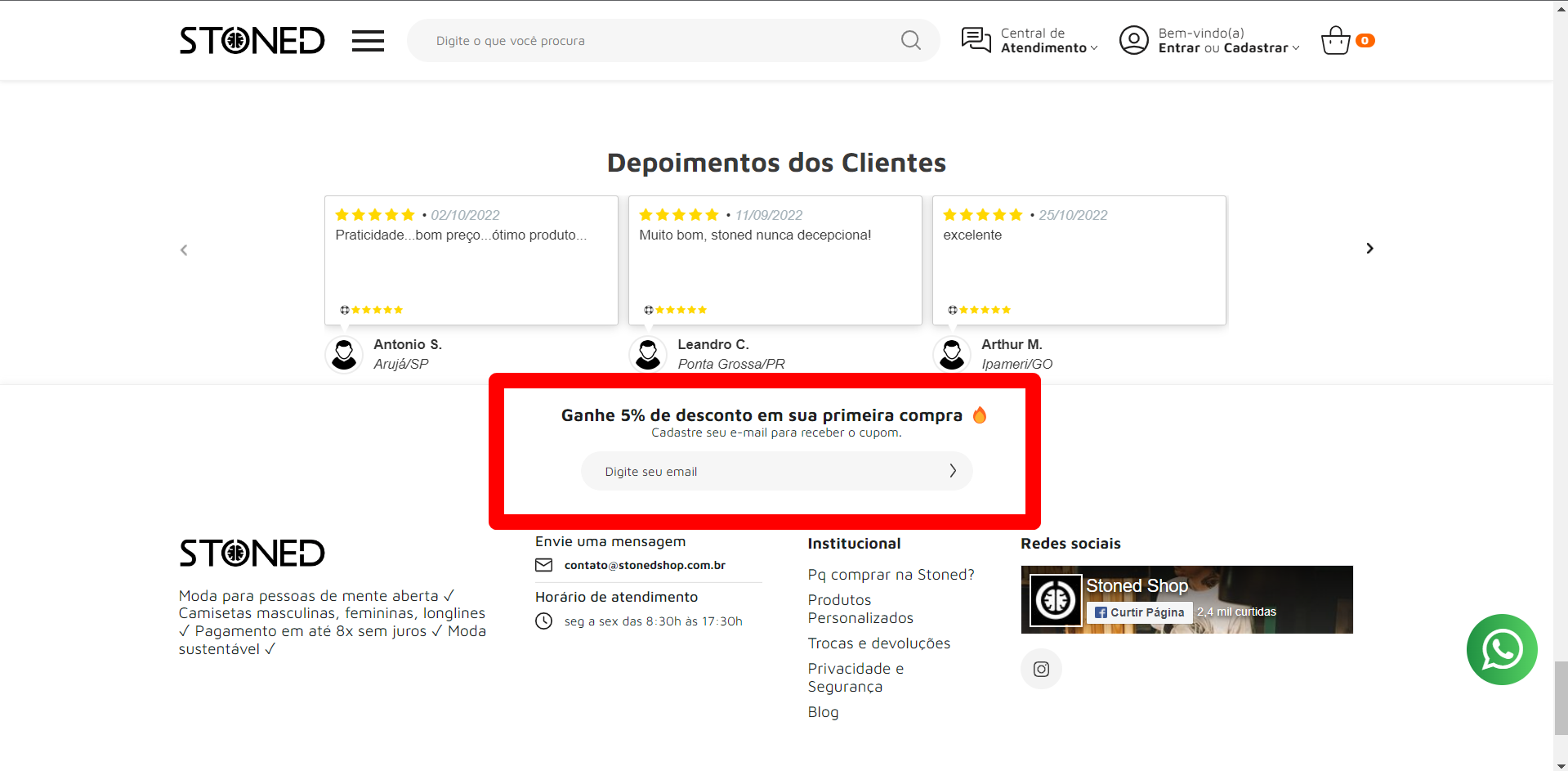
Task: Click the STONED logo in the header
Action: pyautogui.click(x=252, y=40)
